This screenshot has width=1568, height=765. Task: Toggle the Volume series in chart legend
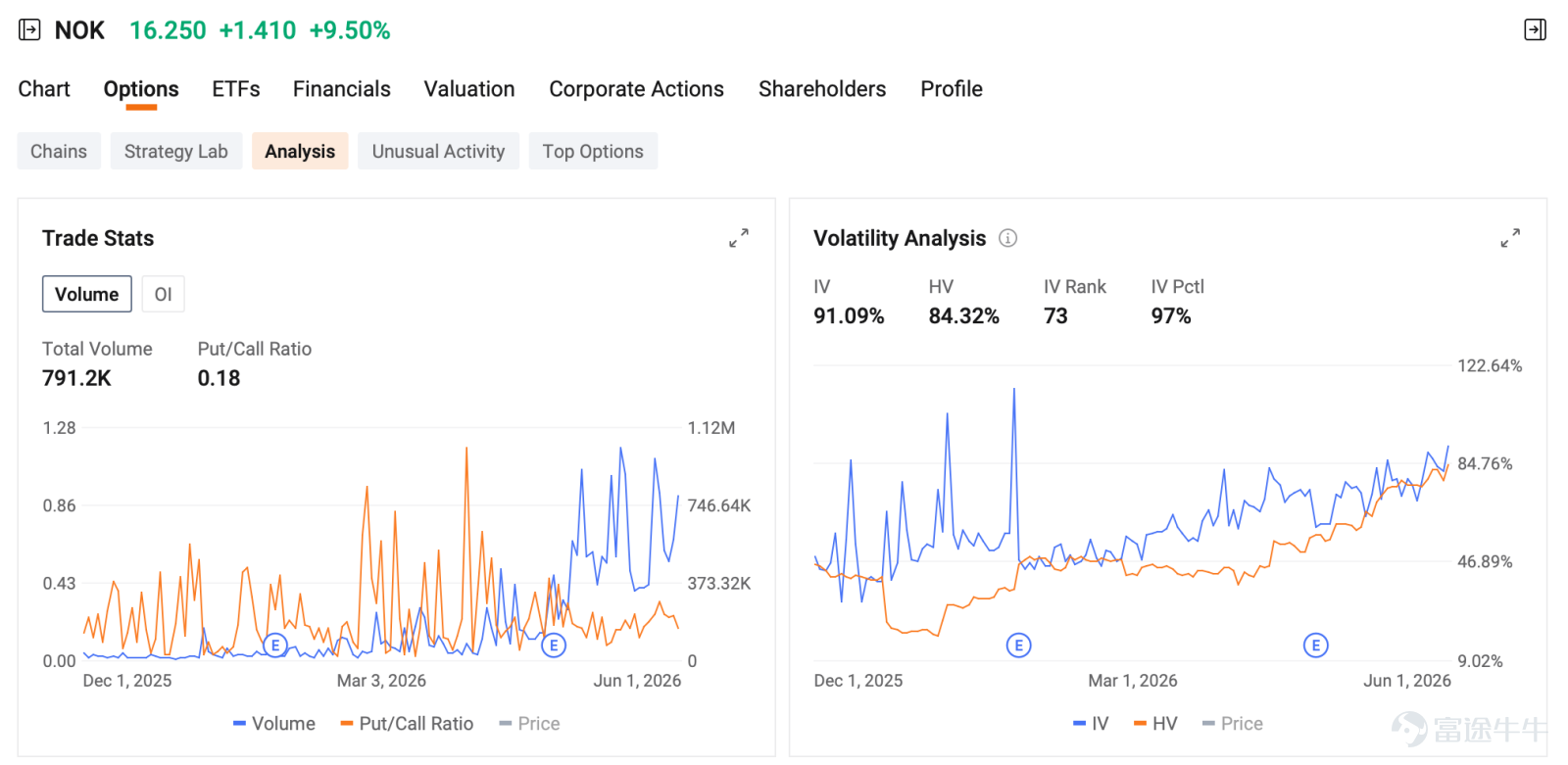click(274, 724)
